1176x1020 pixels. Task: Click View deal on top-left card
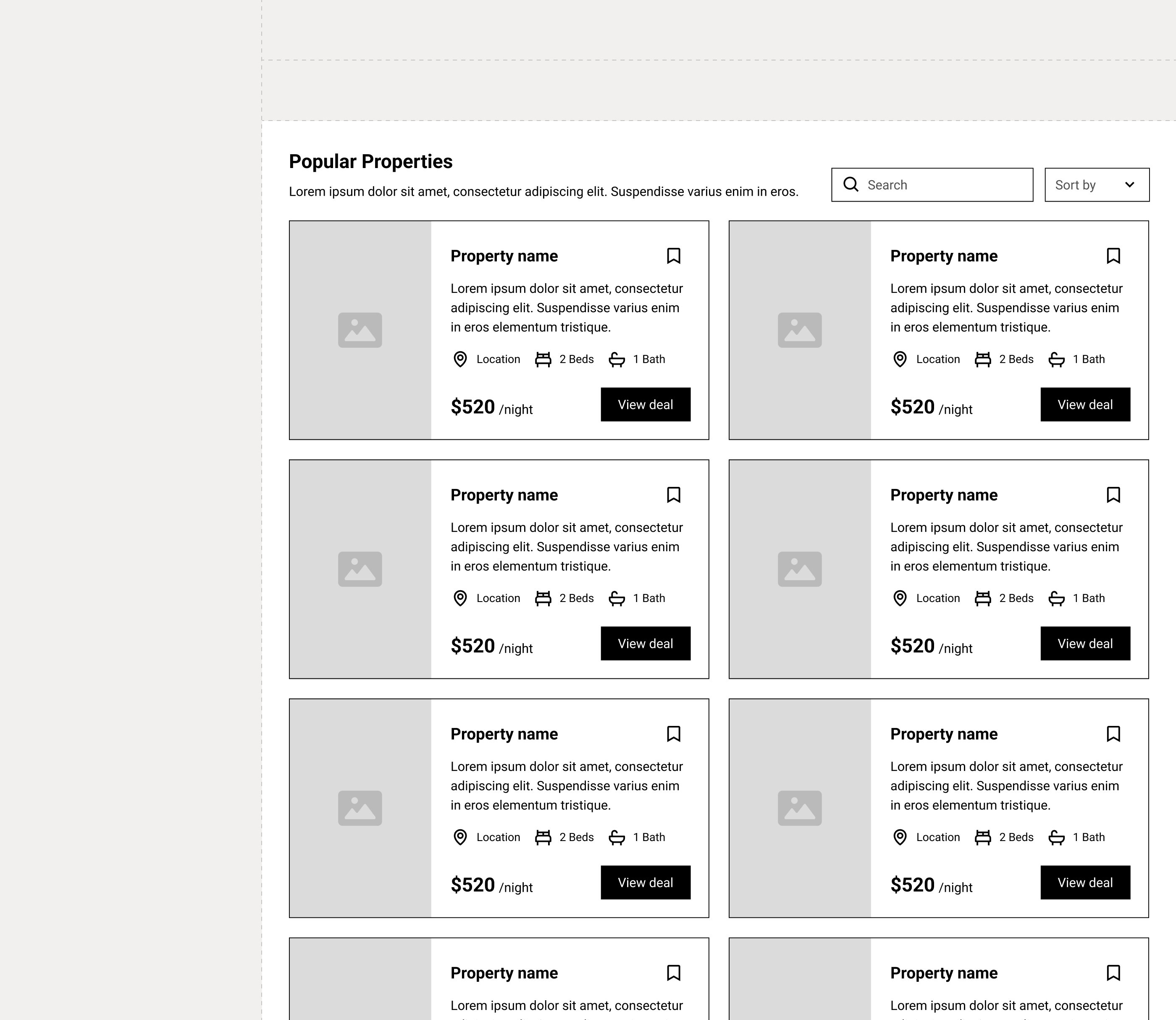(646, 405)
